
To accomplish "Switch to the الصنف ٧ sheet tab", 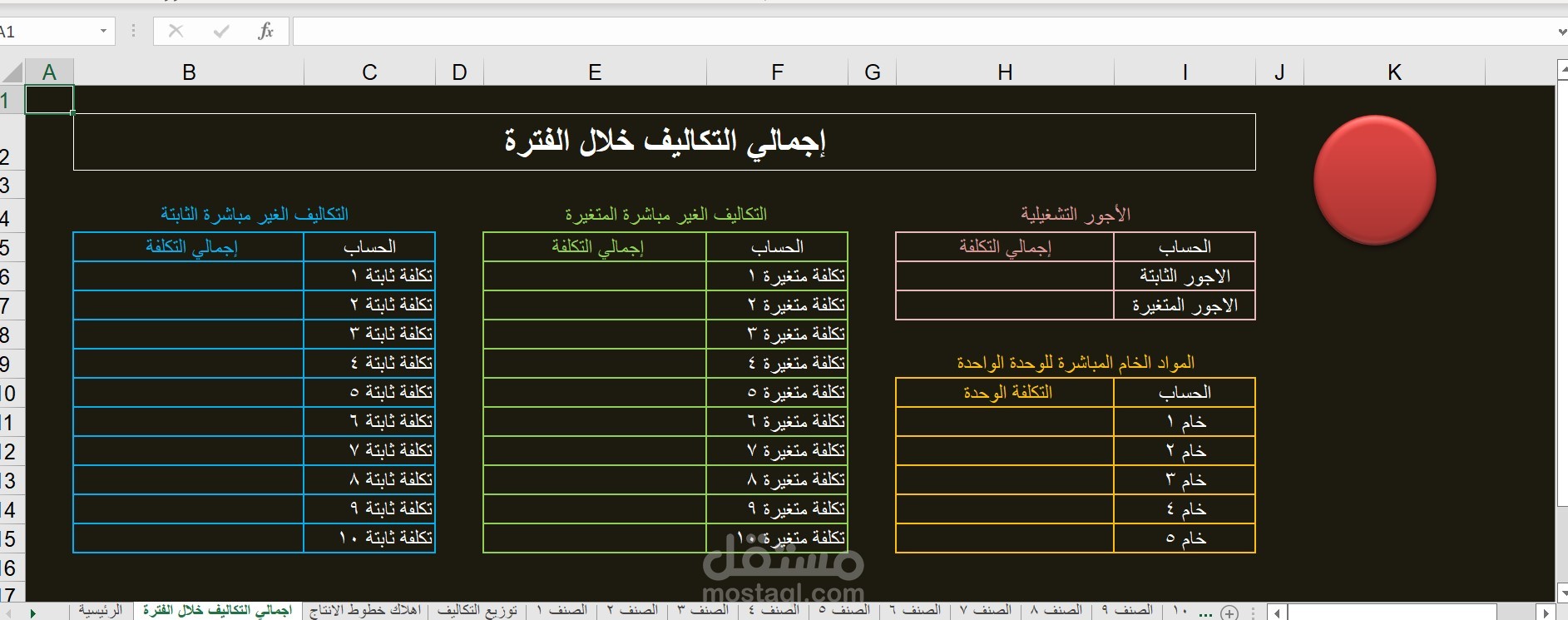I will (987, 611).
